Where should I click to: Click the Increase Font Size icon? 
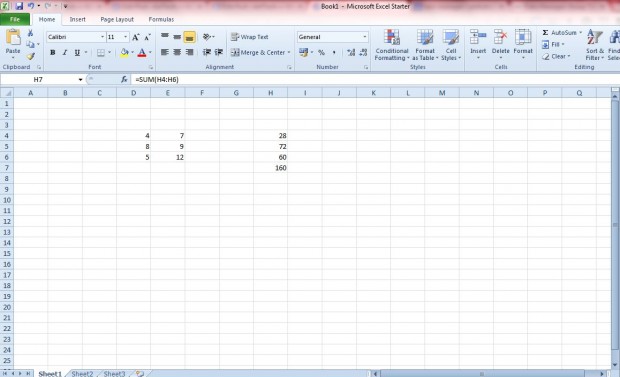[x=136, y=37]
